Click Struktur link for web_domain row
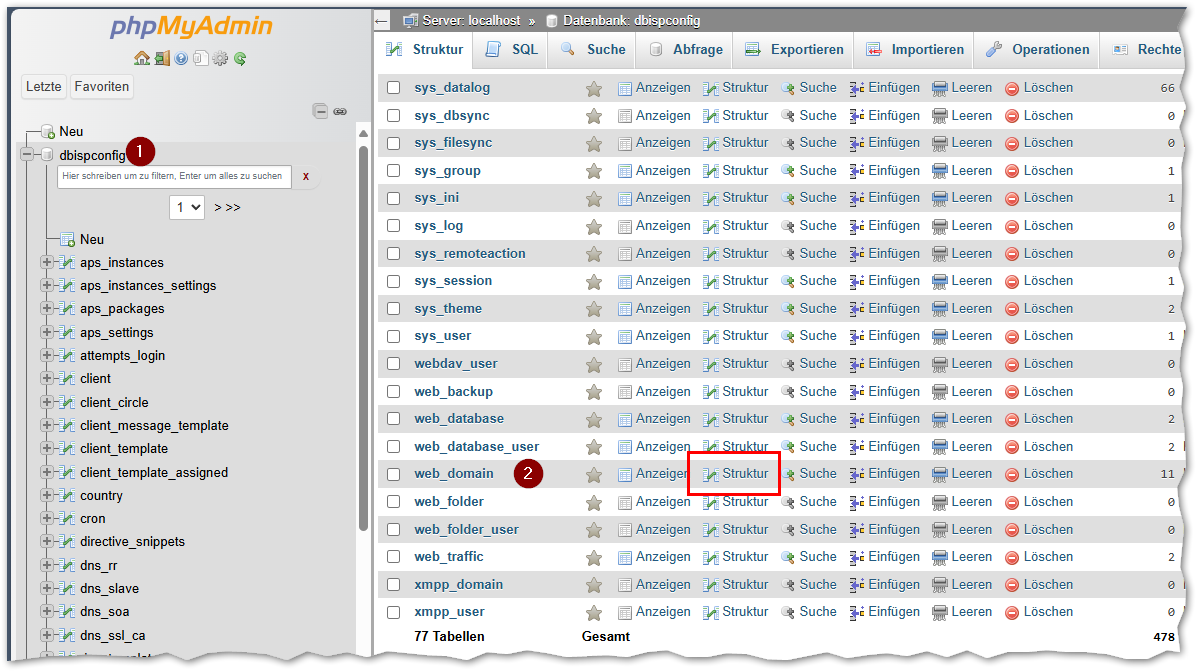 [736, 474]
